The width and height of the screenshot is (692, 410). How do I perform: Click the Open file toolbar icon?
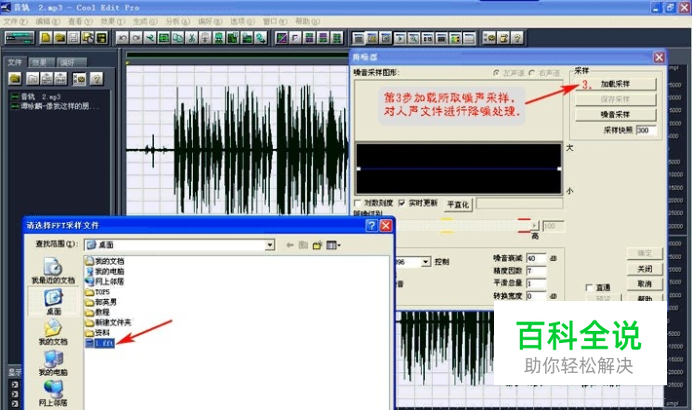(60, 38)
